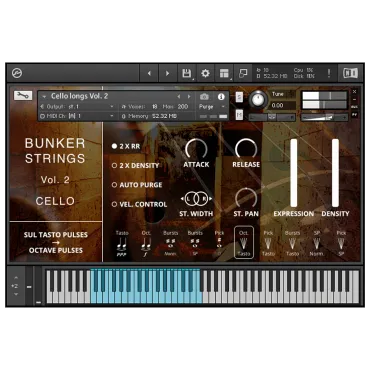The image size is (370, 370).
Task: Go to next preset with right arrow
Action: click(x=167, y=73)
